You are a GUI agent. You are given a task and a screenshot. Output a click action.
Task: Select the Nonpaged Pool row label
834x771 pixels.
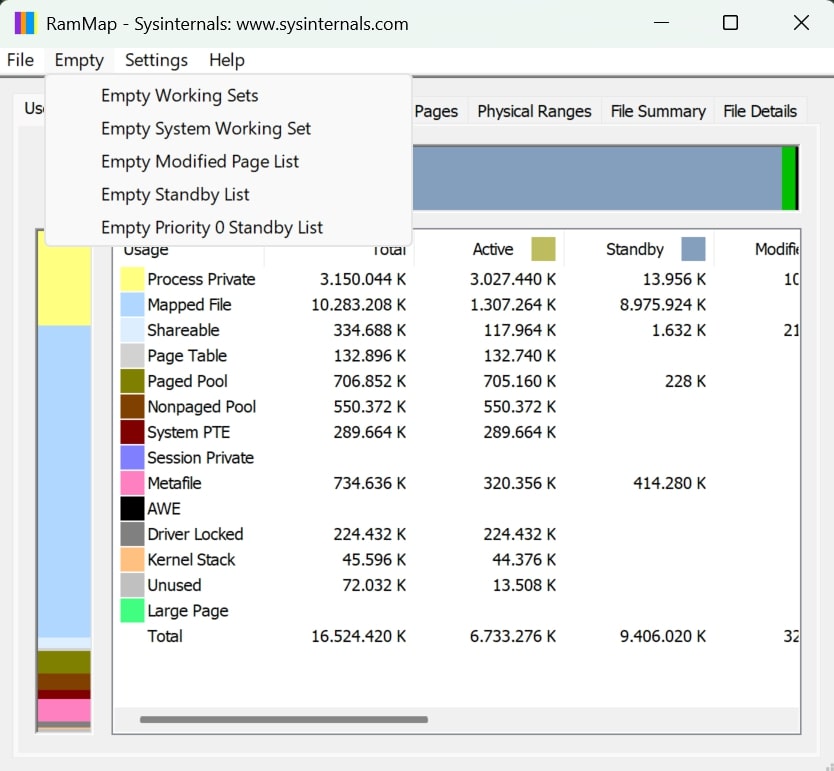202,407
